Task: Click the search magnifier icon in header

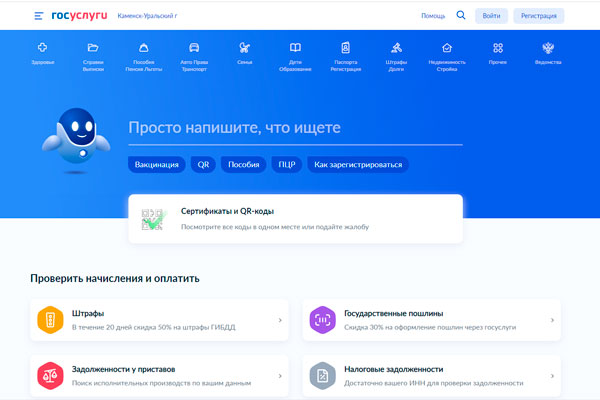Action: 461,15
